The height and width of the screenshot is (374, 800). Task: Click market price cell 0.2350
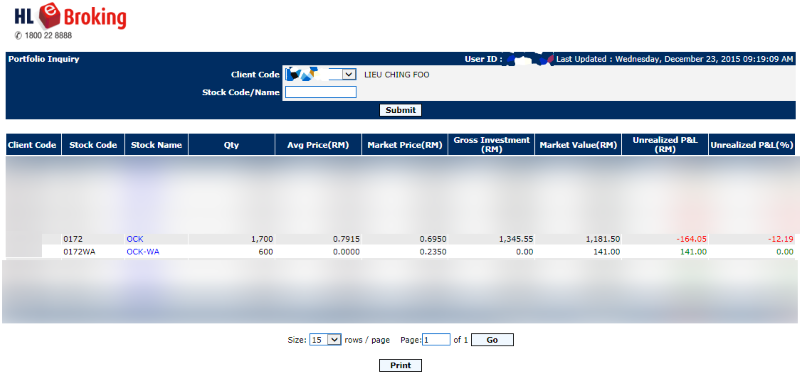pos(433,252)
